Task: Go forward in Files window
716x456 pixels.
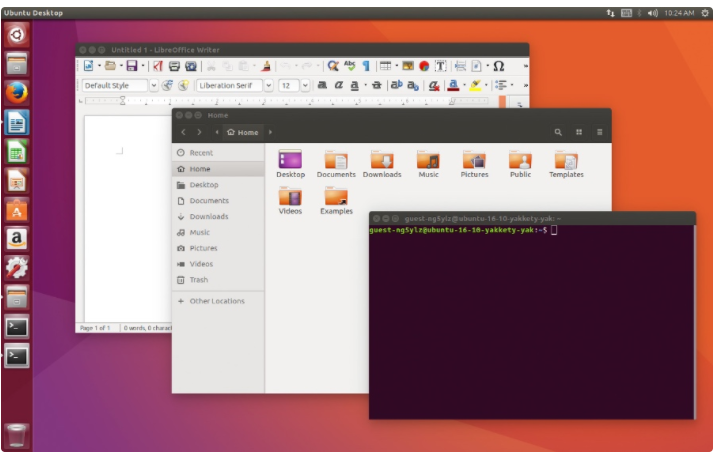Action: [199, 132]
